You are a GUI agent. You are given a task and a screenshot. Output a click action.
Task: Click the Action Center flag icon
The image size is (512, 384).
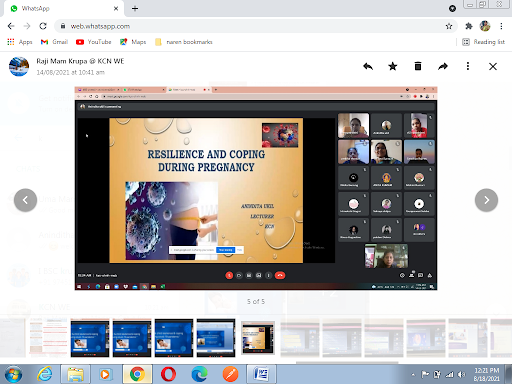click(x=425, y=375)
